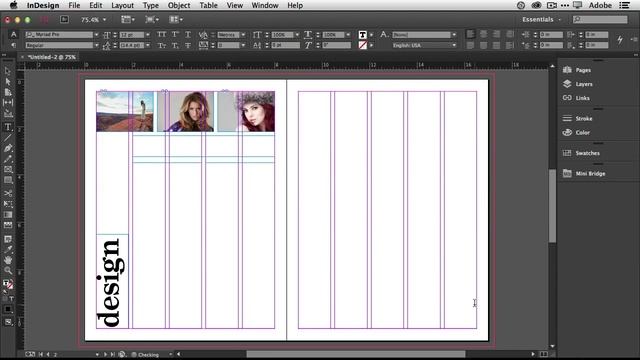Open the font style Regular dropdown
640x360 pixels.
tap(96, 45)
